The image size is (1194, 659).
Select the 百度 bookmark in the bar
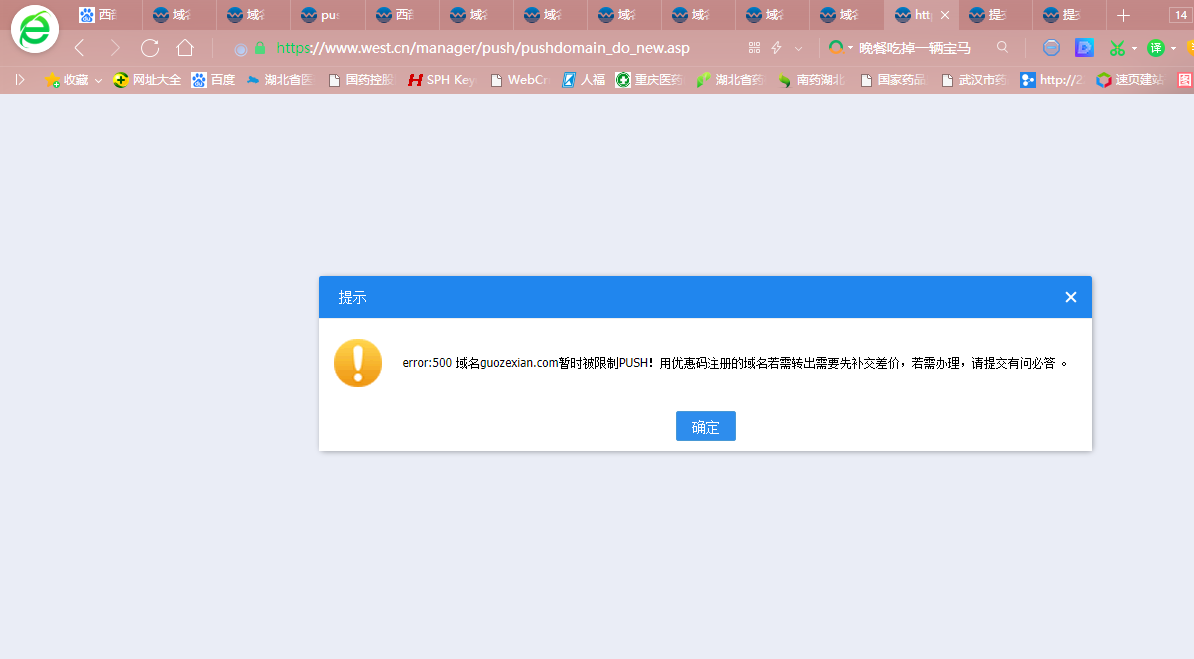[214, 80]
